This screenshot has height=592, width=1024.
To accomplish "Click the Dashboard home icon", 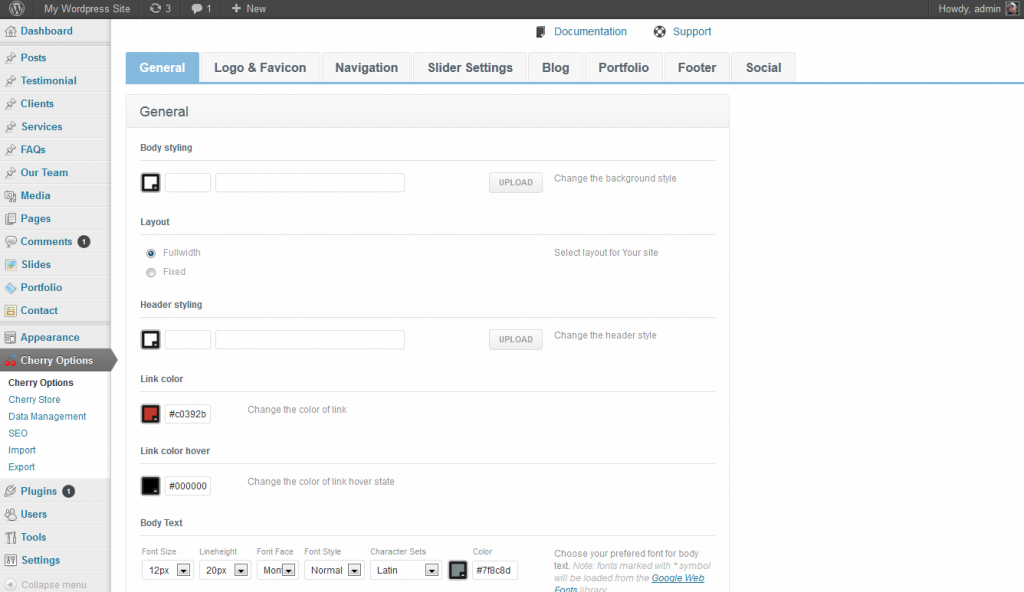I will [10, 31].
